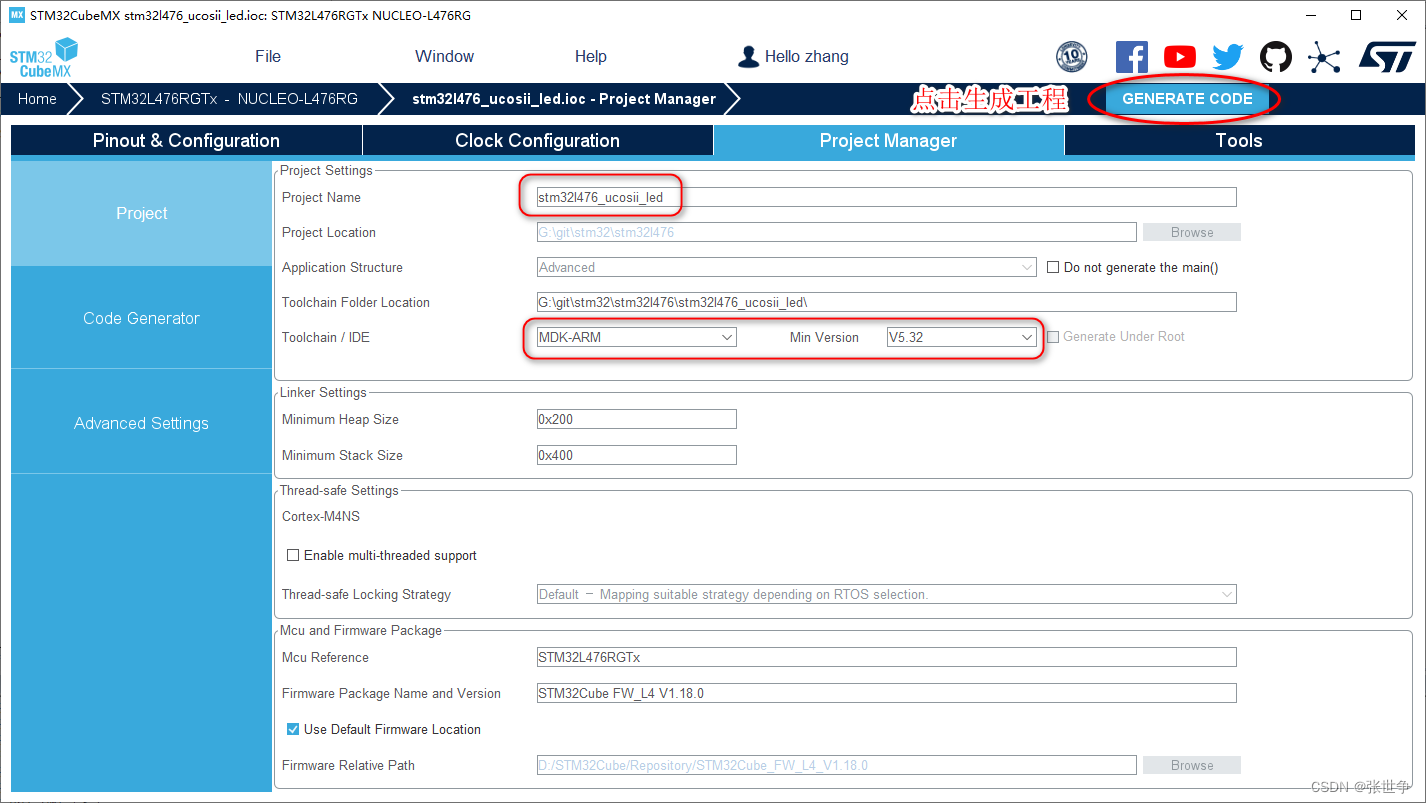Image resolution: width=1426 pixels, height=803 pixels.
Task: Open the Facebook icon link
Action: [1131, 57]
